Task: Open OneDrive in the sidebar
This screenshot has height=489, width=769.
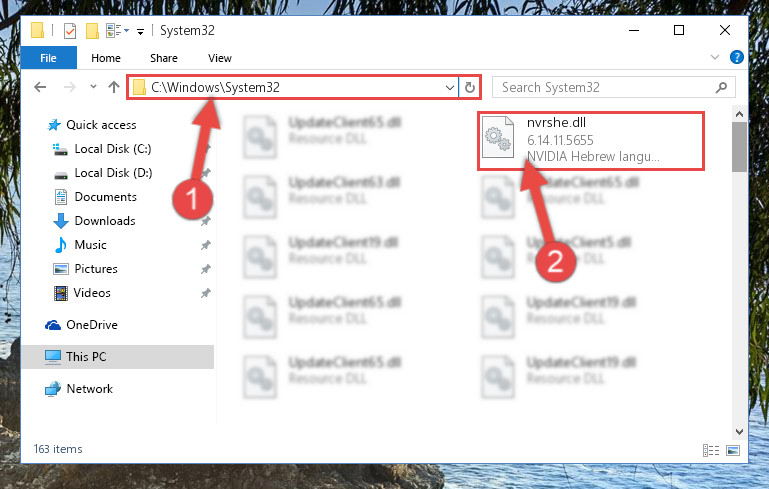Action: (x=92, y=325)
